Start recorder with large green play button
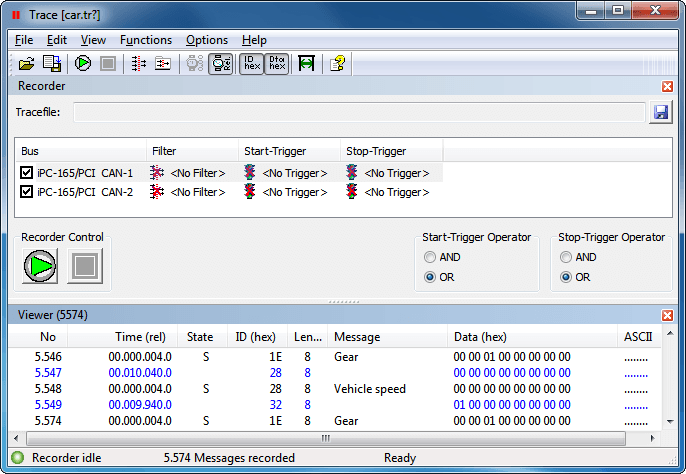Screen dimensions: 686x474 click(40, 266)
